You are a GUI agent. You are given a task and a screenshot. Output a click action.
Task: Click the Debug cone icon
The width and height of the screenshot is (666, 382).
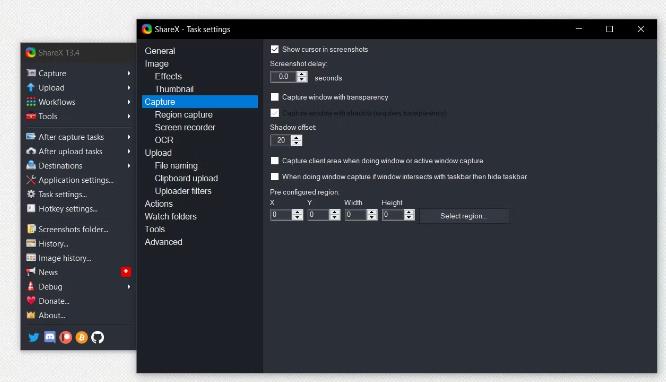pyautogui.click(x=31, y=286)
